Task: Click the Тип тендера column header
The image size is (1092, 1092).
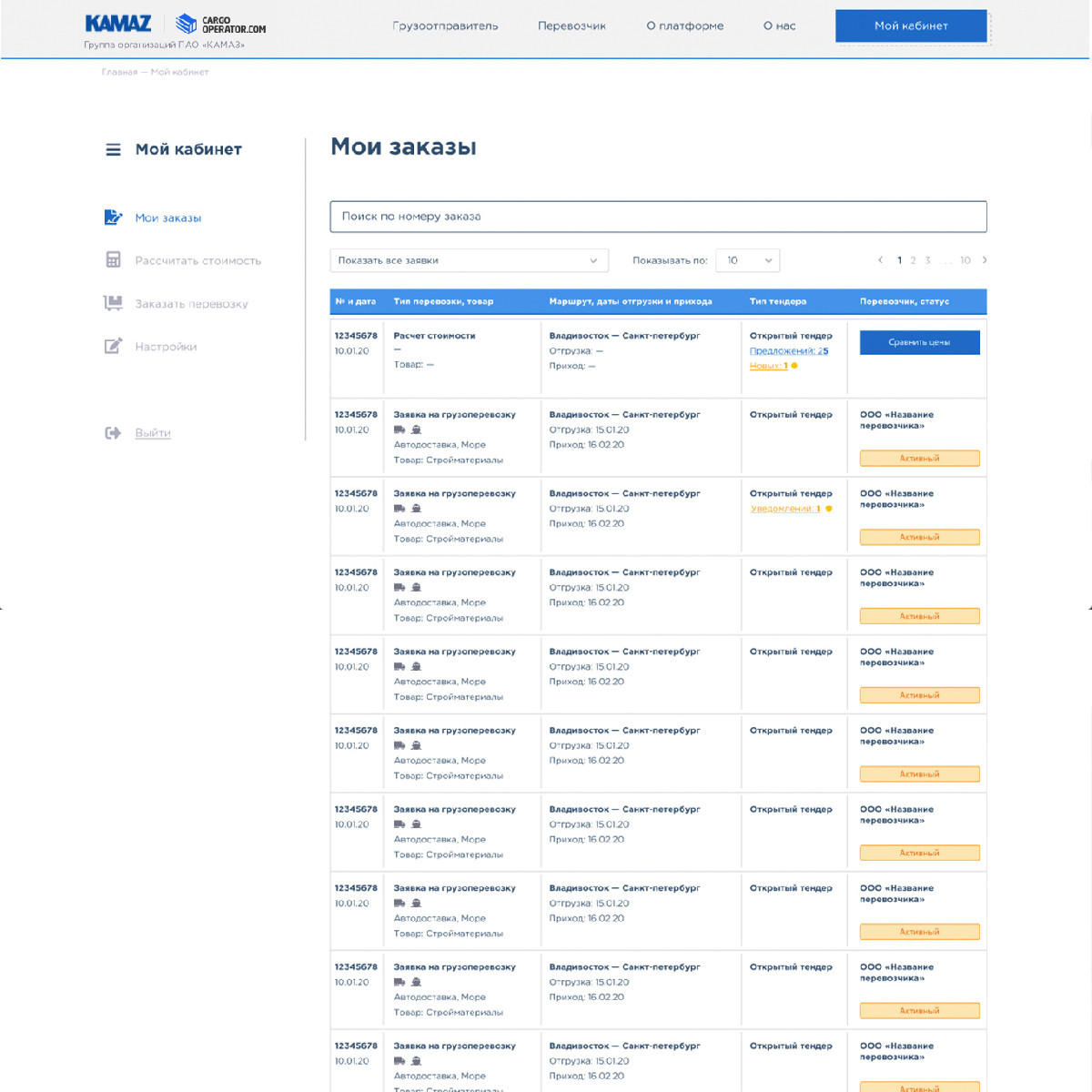Action: (x=778, y=301)
